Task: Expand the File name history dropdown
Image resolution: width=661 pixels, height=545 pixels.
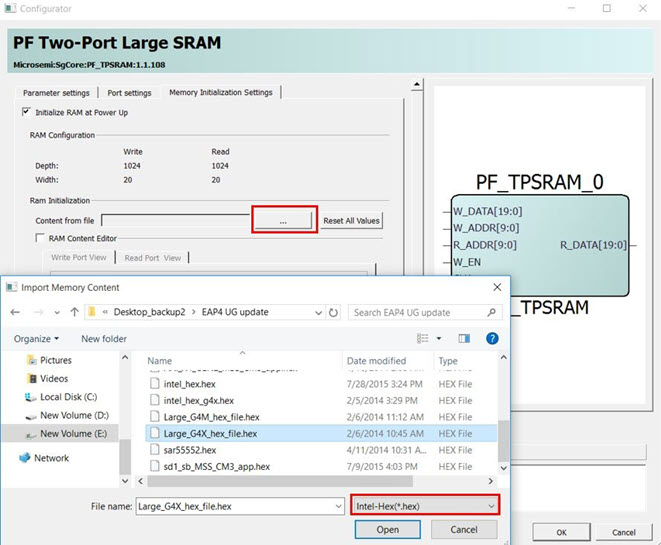Action: tap(337, 507)
